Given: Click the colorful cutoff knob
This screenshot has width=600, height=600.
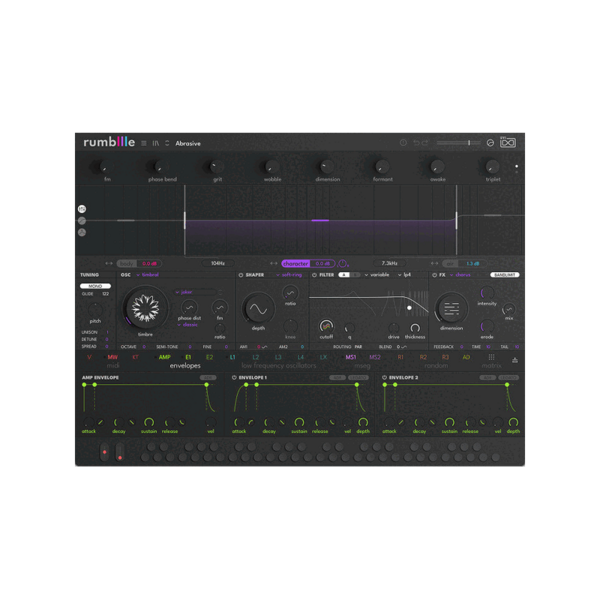Looking at the screenshot, I should tap(326, 326).
